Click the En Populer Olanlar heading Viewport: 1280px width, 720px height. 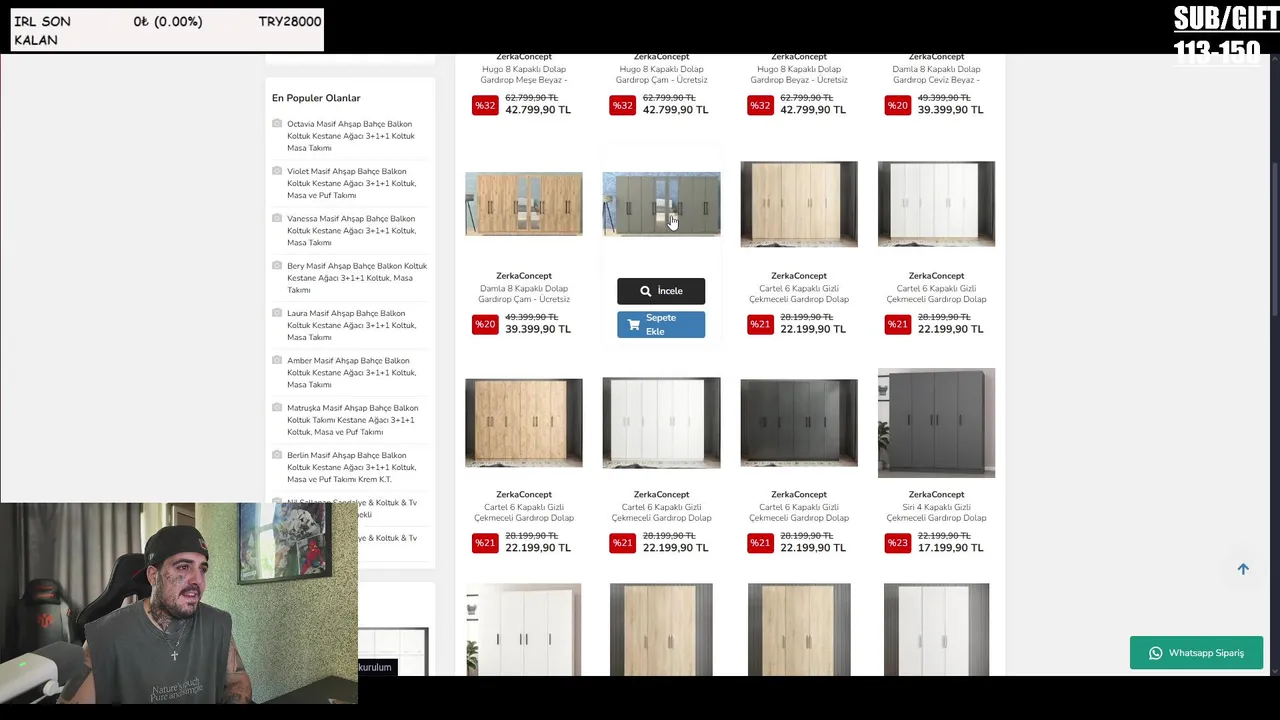(316, 98)
